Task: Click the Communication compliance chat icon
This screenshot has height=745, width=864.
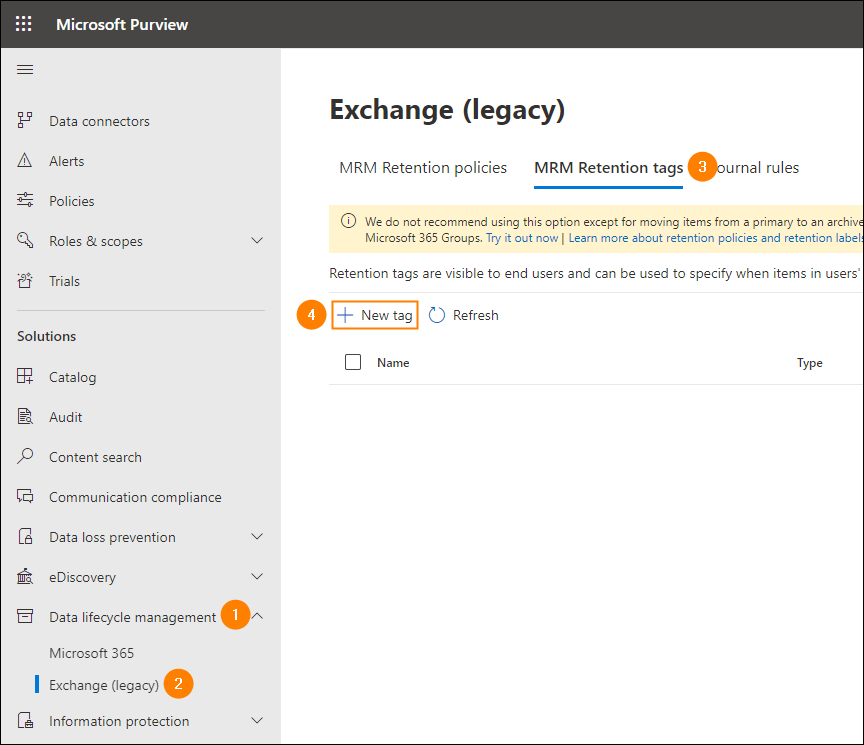Action: click(x=25, y=496)
